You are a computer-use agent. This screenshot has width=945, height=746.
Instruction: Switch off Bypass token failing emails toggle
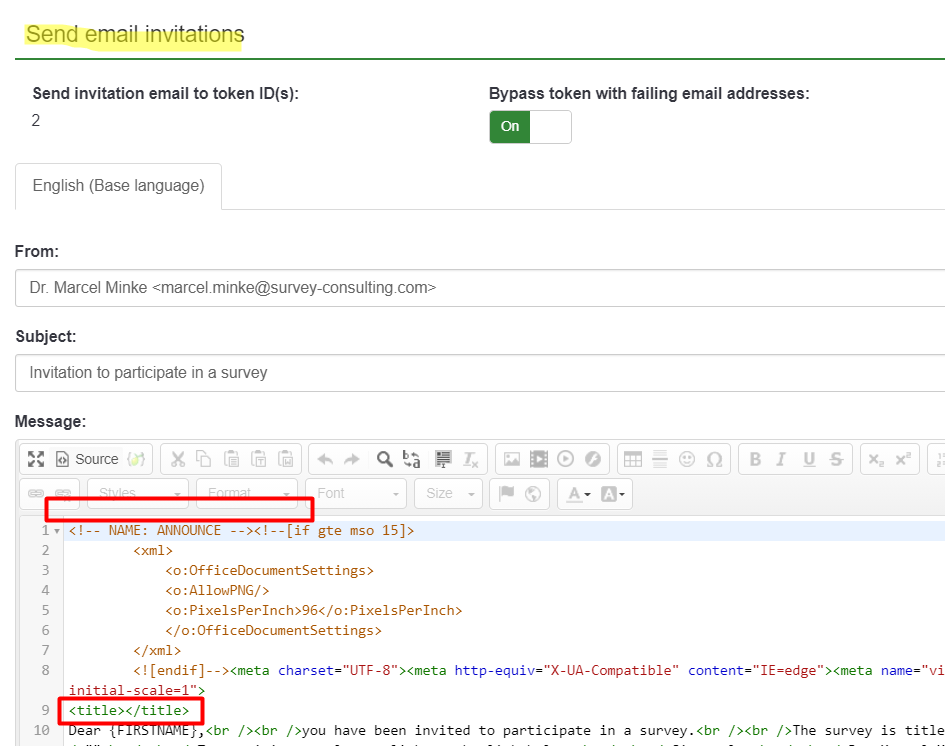click(530, 127)
